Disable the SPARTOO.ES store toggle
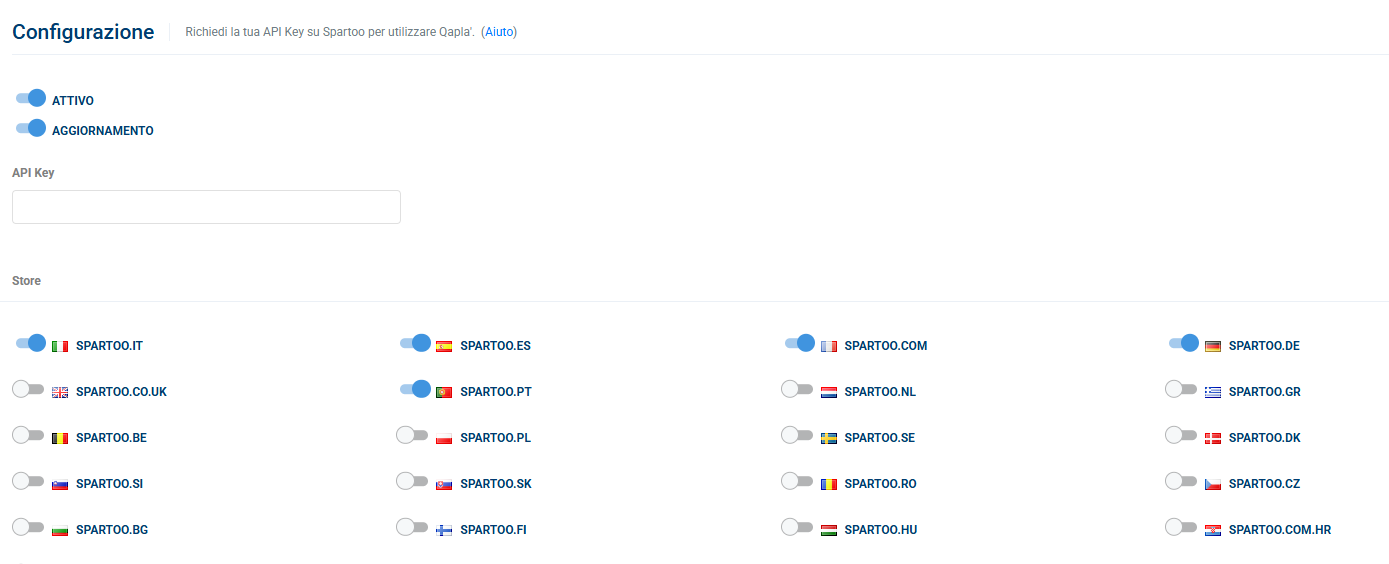1389x564 pixels. pos(415,343)
